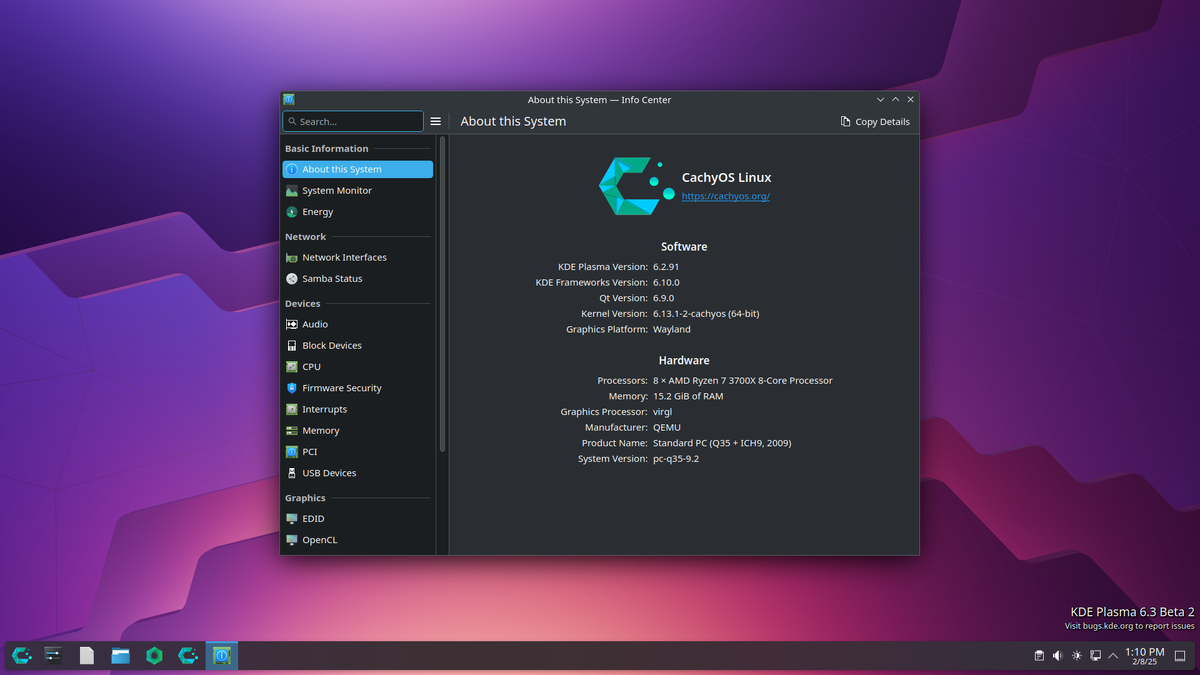1200x675 pixels.
Task: Mute volume using the tray speaker icon
Action: (1057, 655)
